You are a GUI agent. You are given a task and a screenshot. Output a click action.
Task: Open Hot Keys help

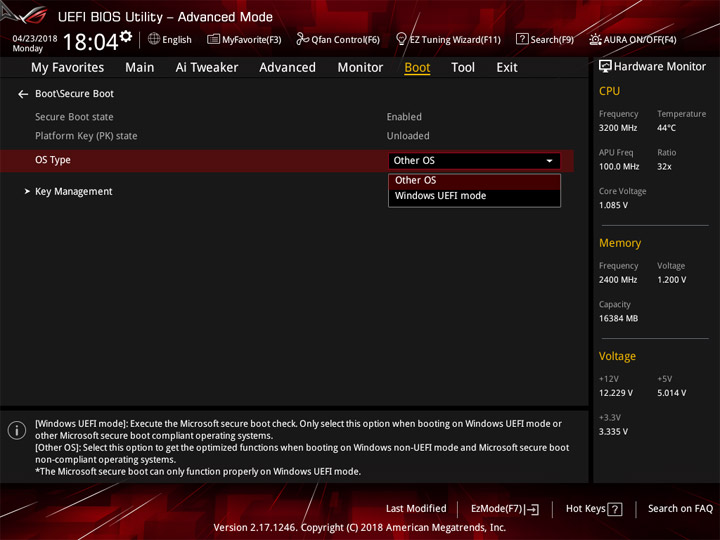594,509
